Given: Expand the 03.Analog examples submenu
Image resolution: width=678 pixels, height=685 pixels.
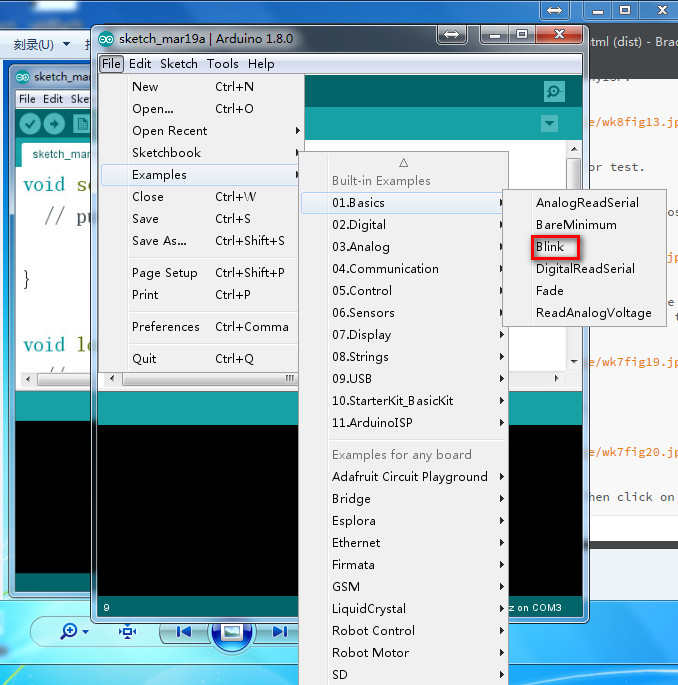Looking at the screenshot, I should tap(404, 247).
